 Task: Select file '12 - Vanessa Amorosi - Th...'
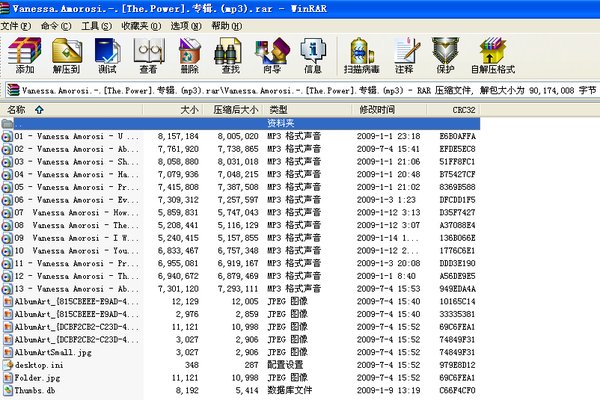[x=240, y=276]
